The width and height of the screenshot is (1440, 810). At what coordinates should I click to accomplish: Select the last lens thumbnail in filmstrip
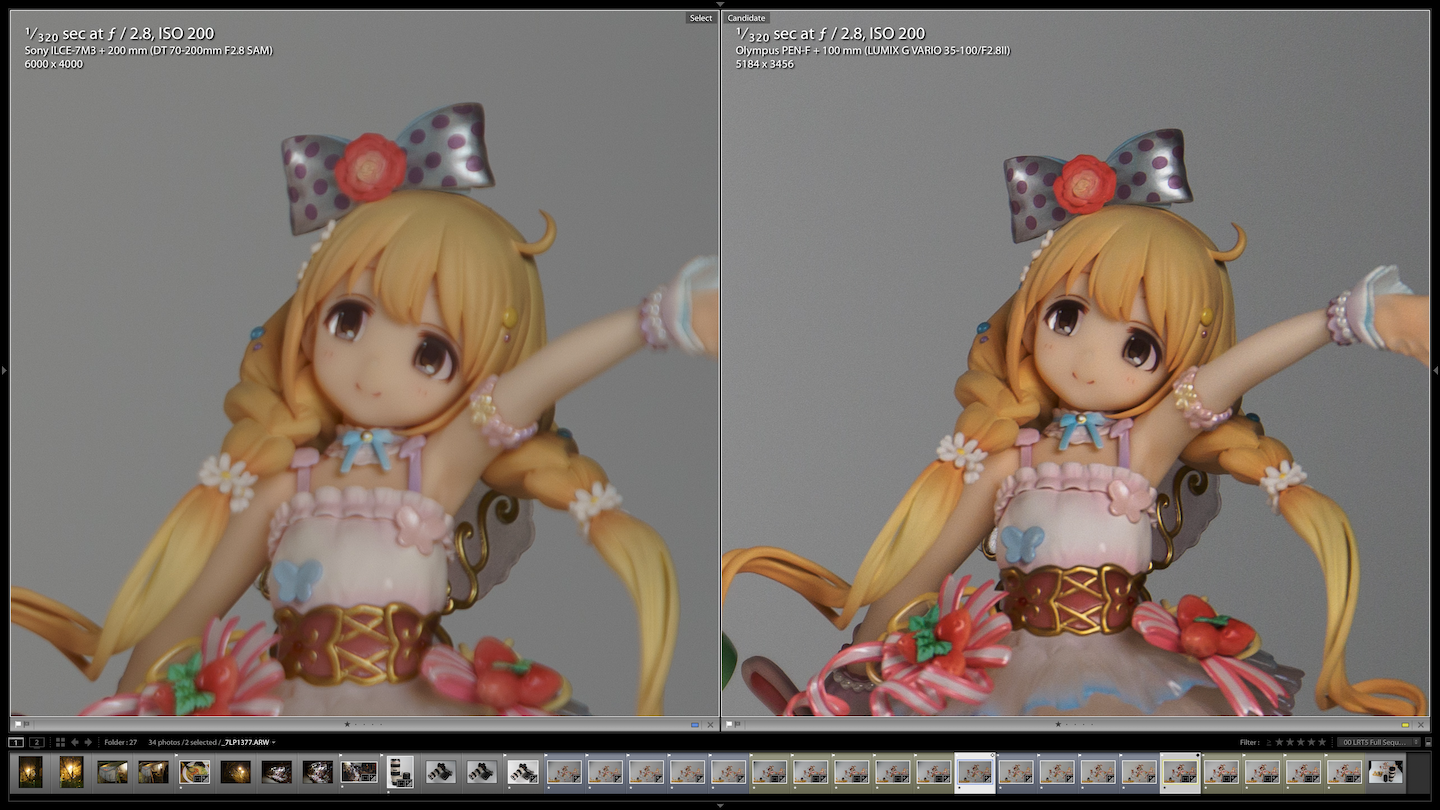[1386, 772]
